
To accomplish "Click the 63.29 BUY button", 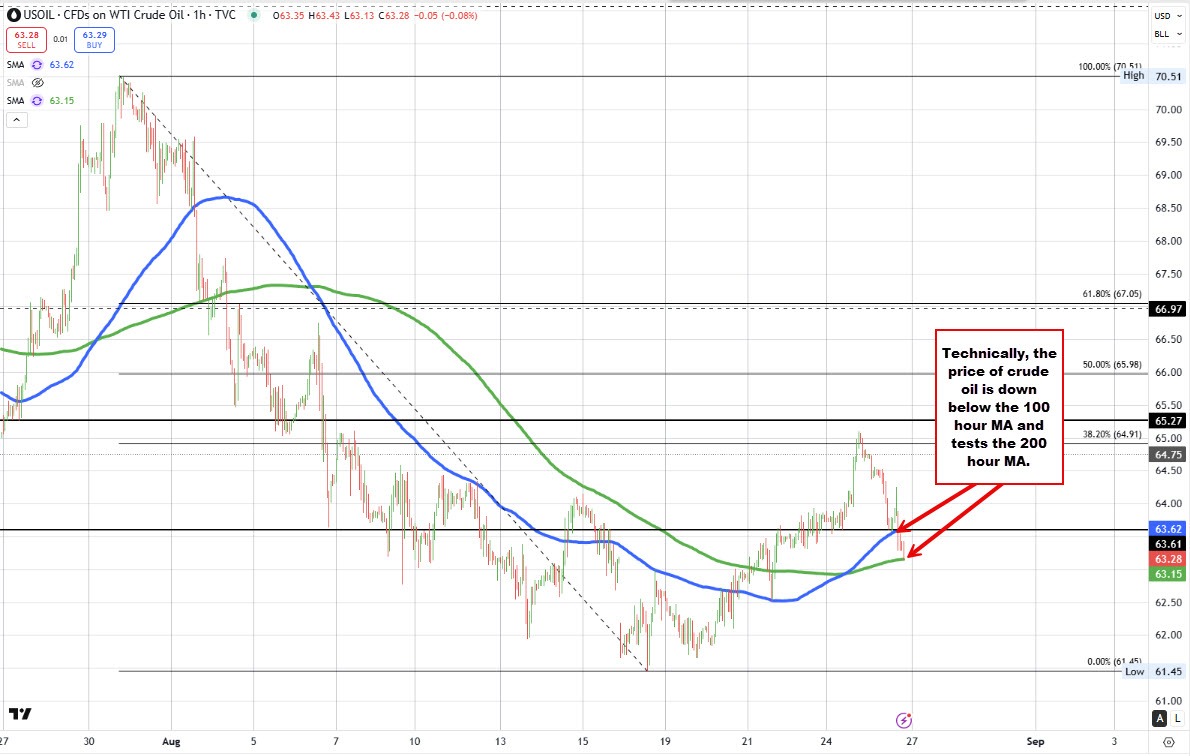I will point(94,39).
